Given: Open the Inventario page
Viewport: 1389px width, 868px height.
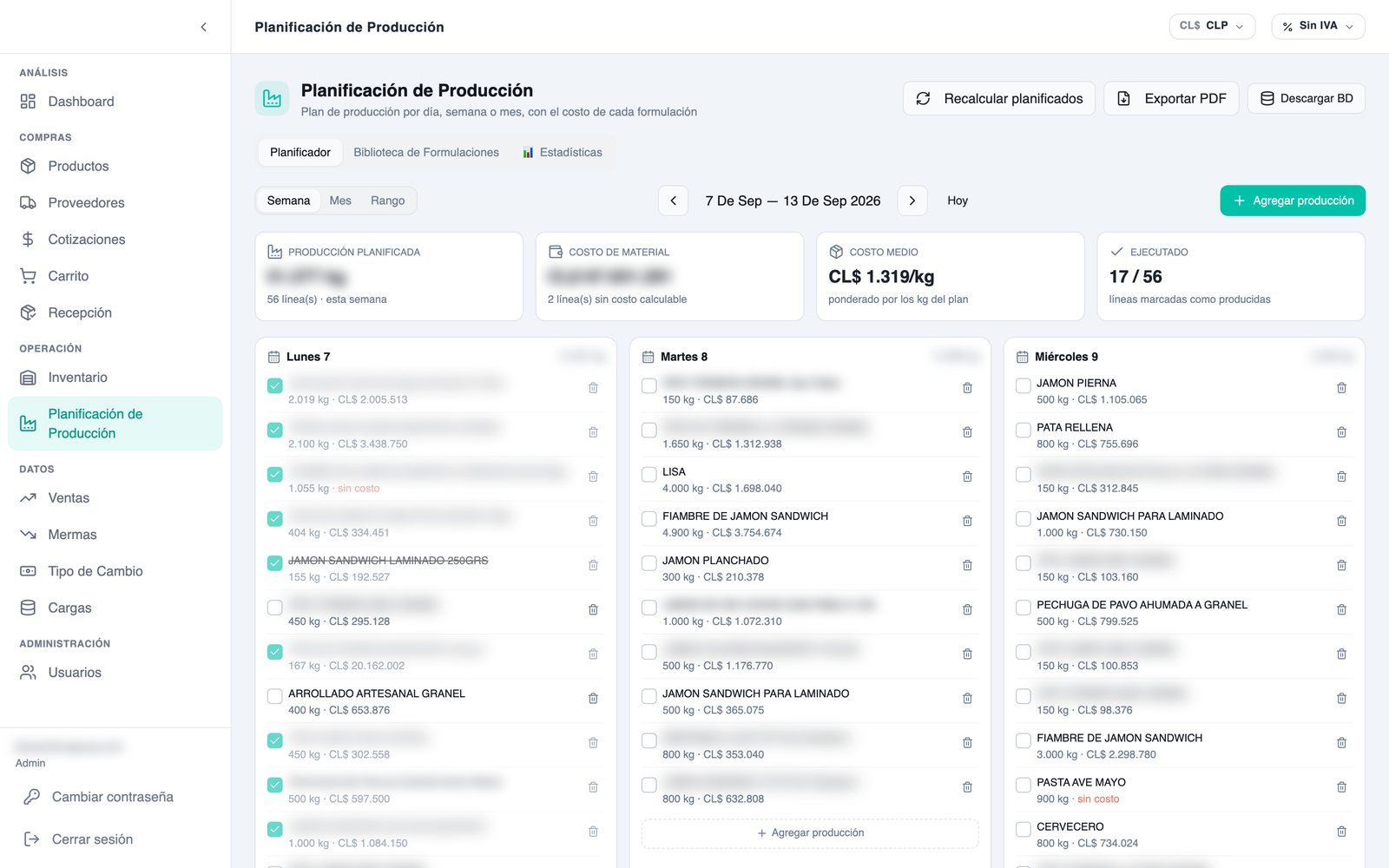Looking at the screenshot, I should click(115, 378).
